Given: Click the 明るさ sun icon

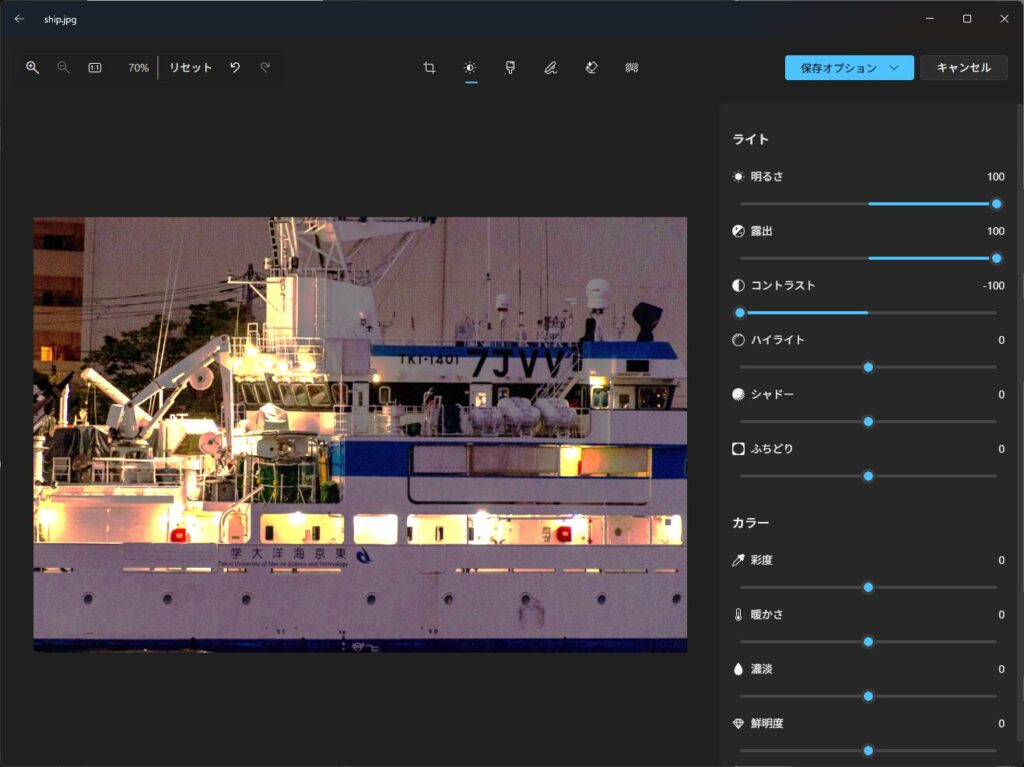Looking at the screenshot, I should (x=738, y=176).
